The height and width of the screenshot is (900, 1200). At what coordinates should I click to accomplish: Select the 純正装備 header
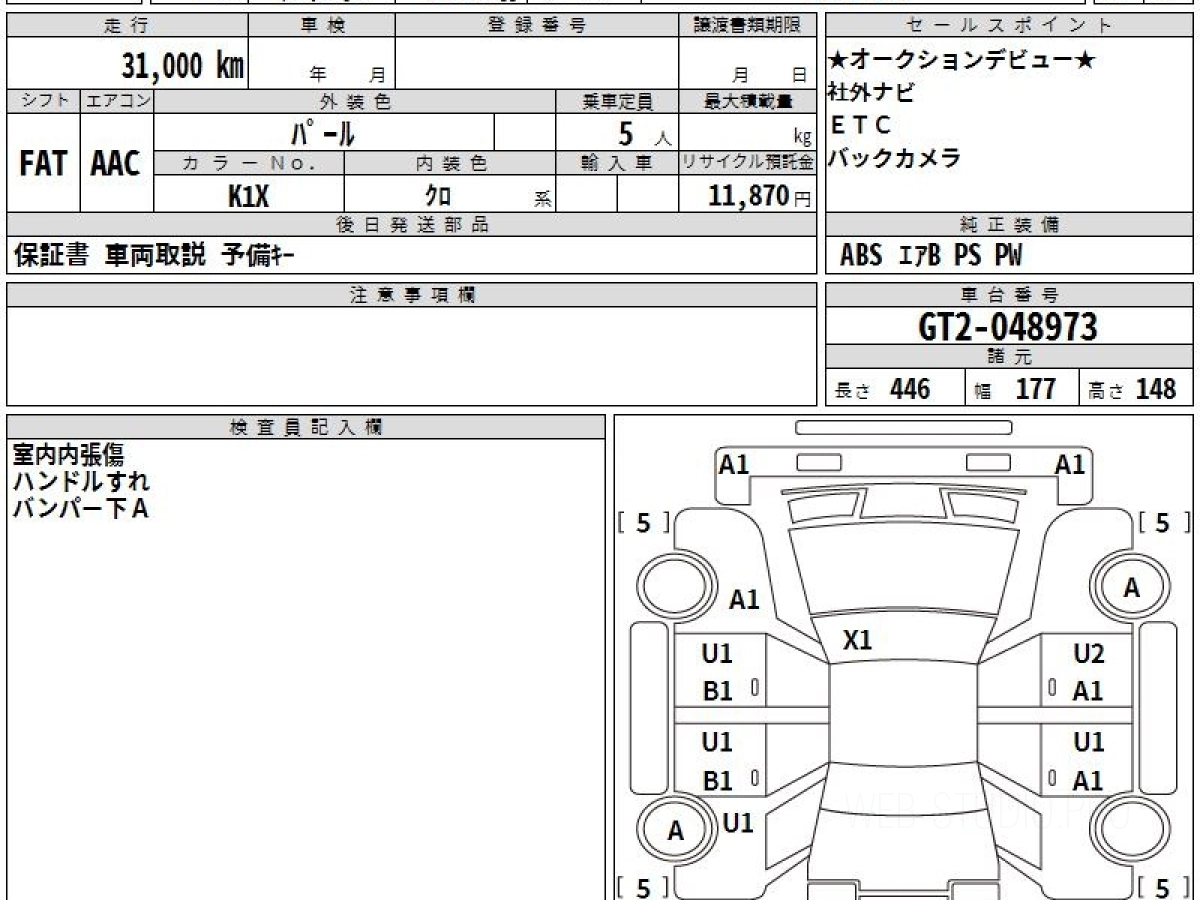coord(1010,225)
